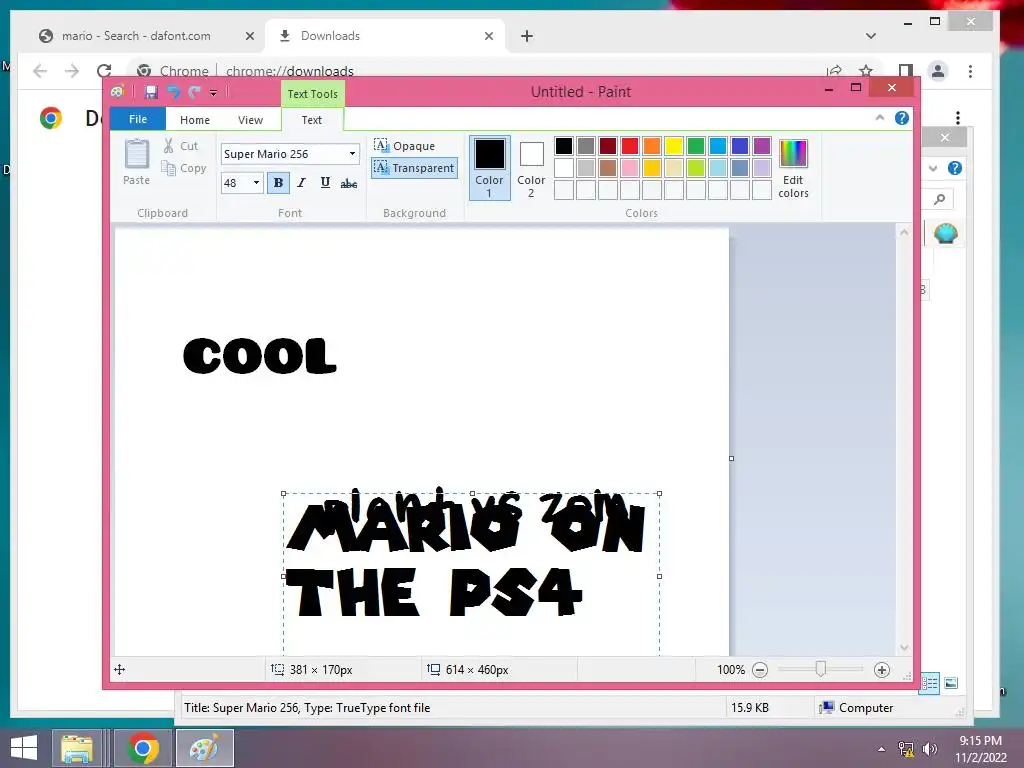Collapse the Paint ribbon with the chevron
Screen dimensions: 1024x768
880,118
